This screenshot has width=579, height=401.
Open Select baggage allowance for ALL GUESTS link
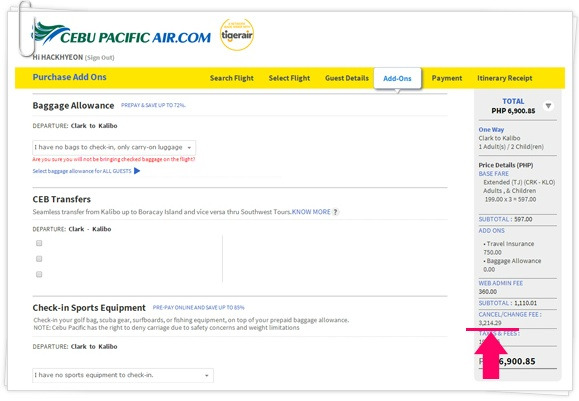coord(82,171)
